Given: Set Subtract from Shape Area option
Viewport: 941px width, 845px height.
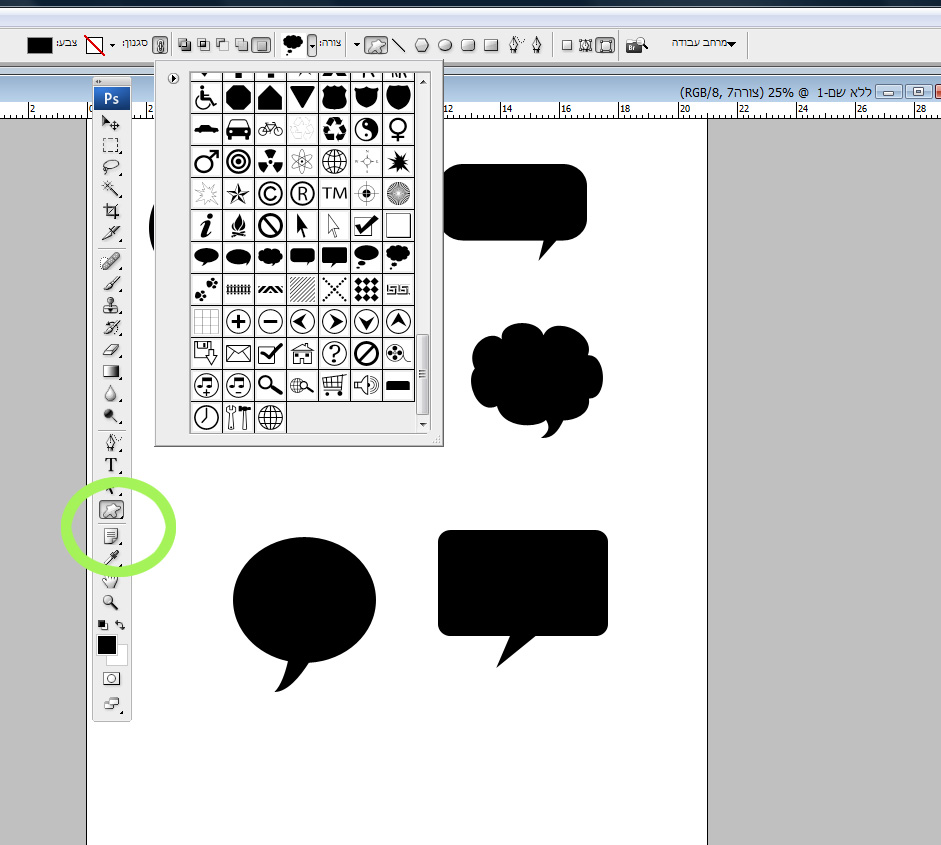Looking at the screenshot, I should [x=223, y=44].
